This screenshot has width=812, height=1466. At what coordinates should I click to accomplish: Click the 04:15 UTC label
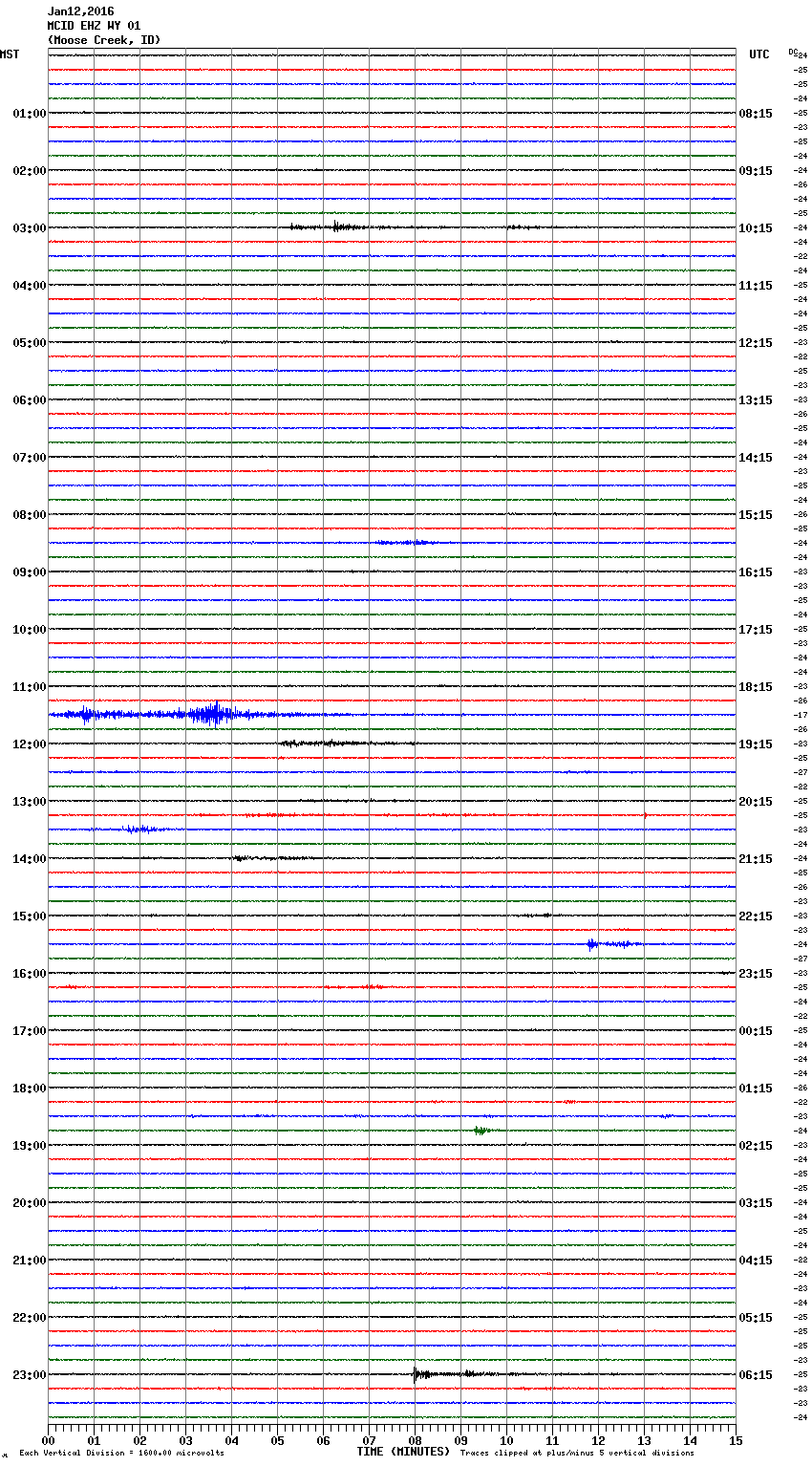pyautogui.click(x=756, y=1261)
